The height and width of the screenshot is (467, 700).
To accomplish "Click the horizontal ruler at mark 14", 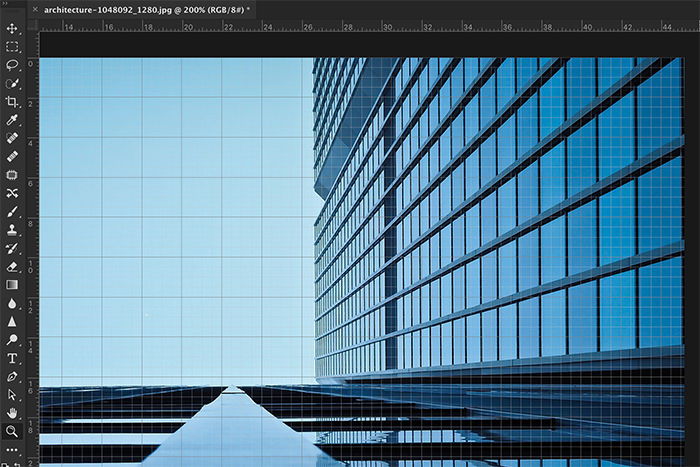I will pos(68,27).
